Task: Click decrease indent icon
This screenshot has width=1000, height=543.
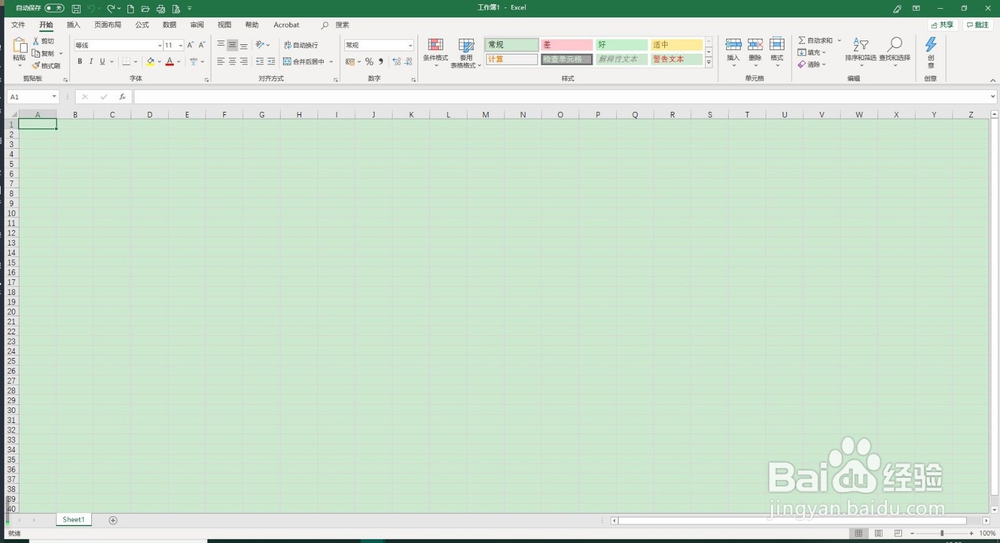Action: coord(260,62)
